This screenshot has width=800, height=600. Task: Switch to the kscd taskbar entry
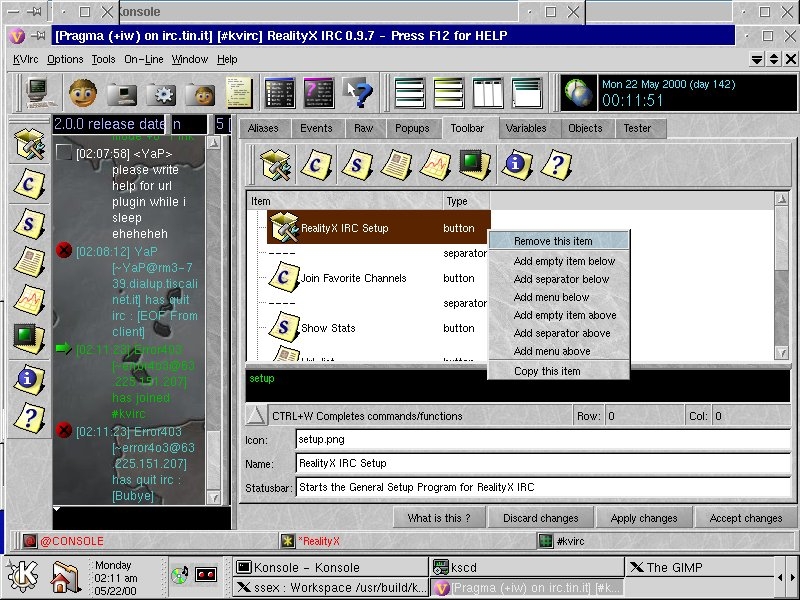[x=527, y=567]
